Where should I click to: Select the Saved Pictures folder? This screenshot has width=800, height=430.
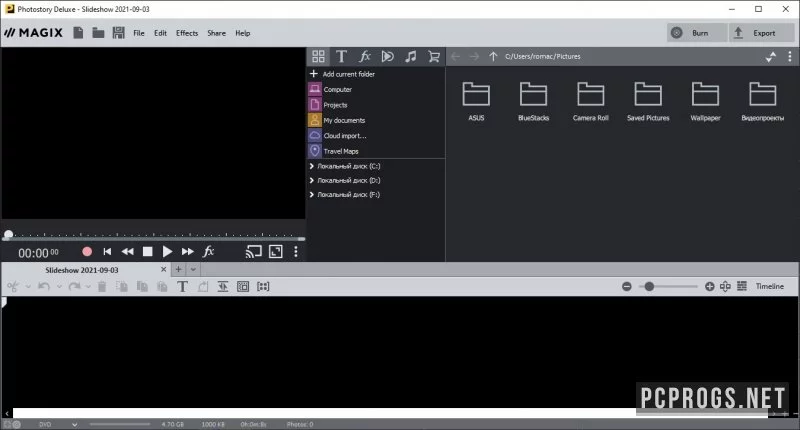coord(648,101)
